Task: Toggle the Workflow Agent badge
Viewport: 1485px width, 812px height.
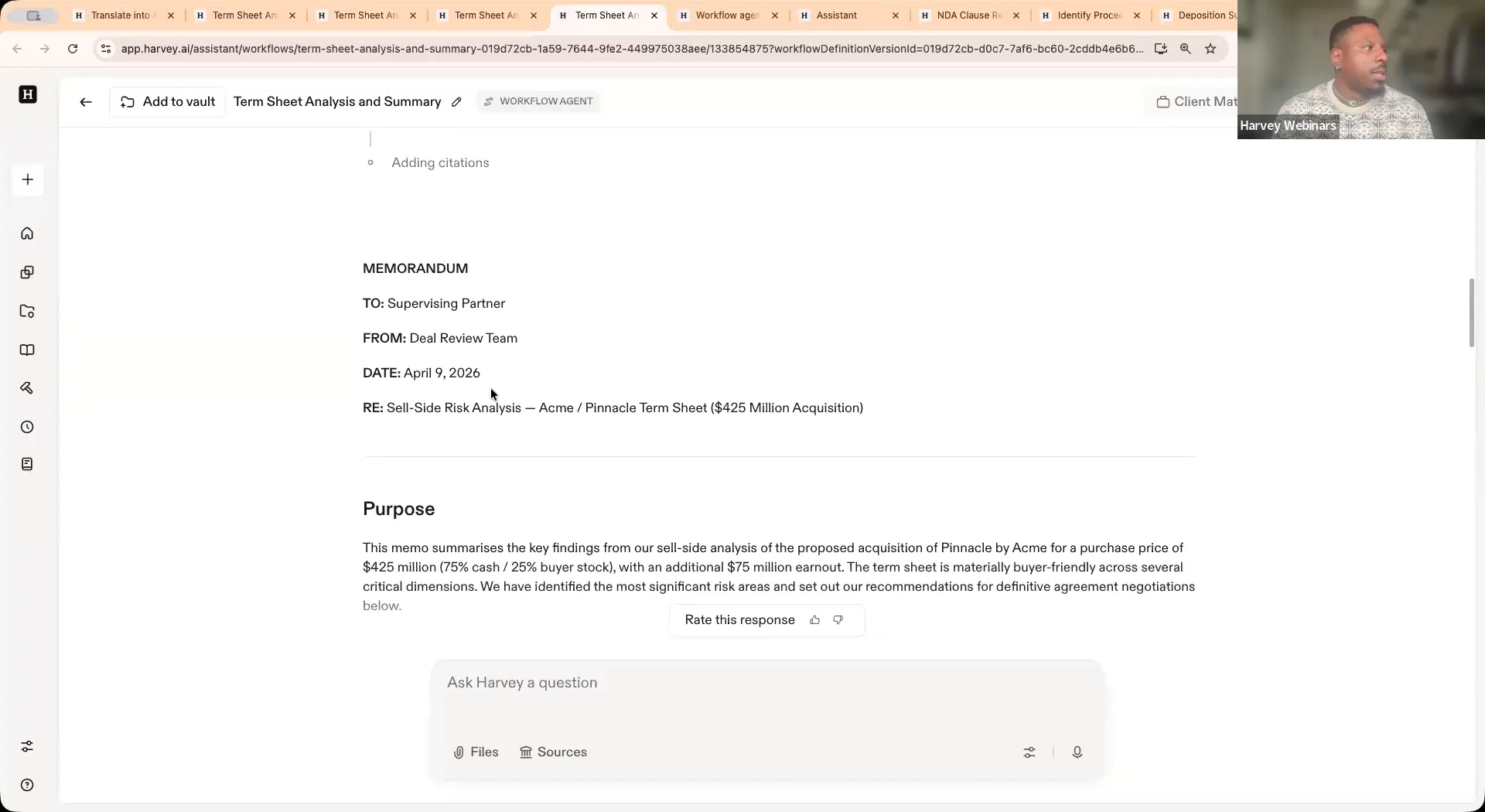Action: (538, 101)
